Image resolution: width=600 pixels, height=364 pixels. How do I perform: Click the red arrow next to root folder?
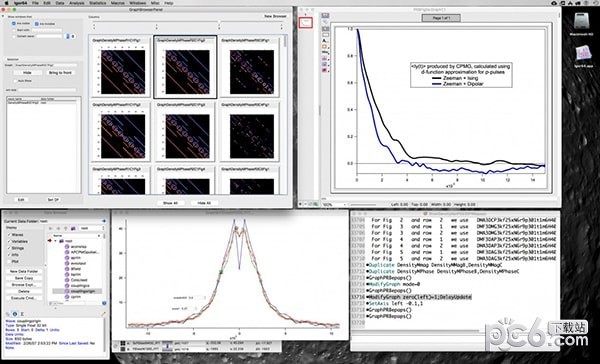[50, 241]
